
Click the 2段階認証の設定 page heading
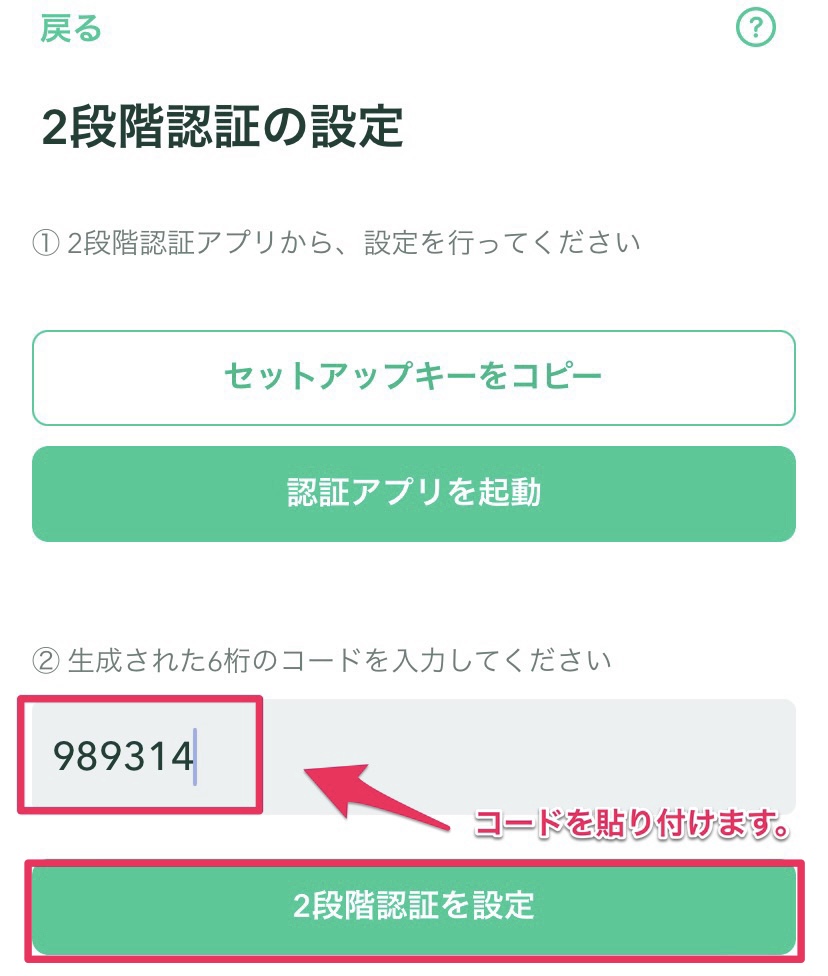coord(222,128)
